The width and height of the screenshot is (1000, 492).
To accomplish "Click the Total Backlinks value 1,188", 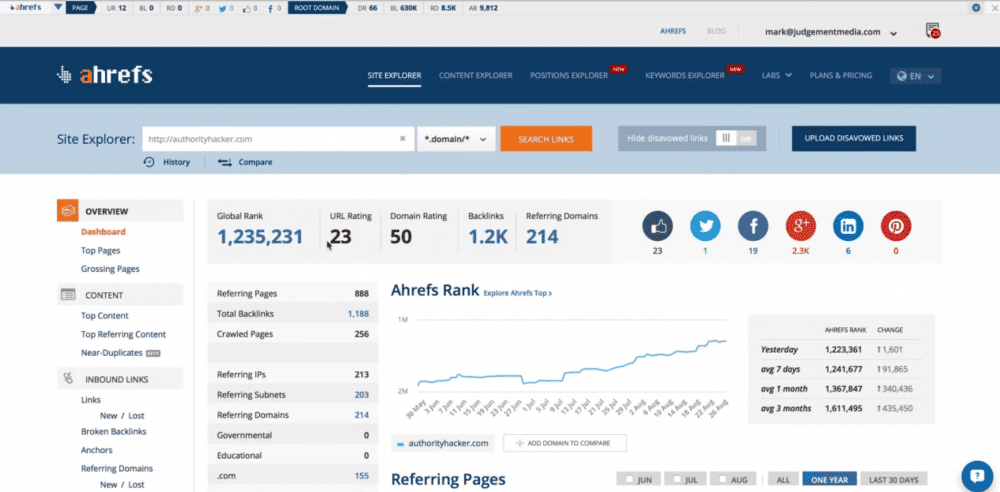I will coord(358,314).
